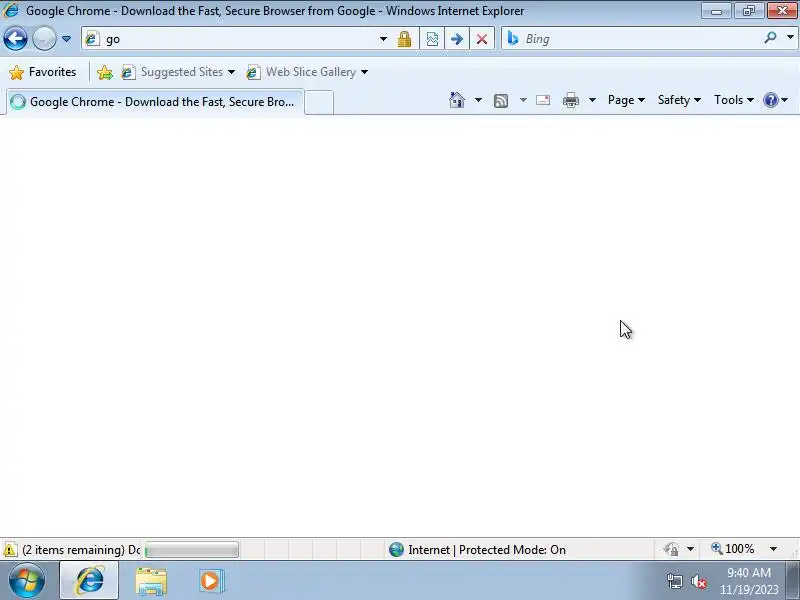800x600 pixels.
Task: Open the Windows Start orb
Action: pos(27,581)
